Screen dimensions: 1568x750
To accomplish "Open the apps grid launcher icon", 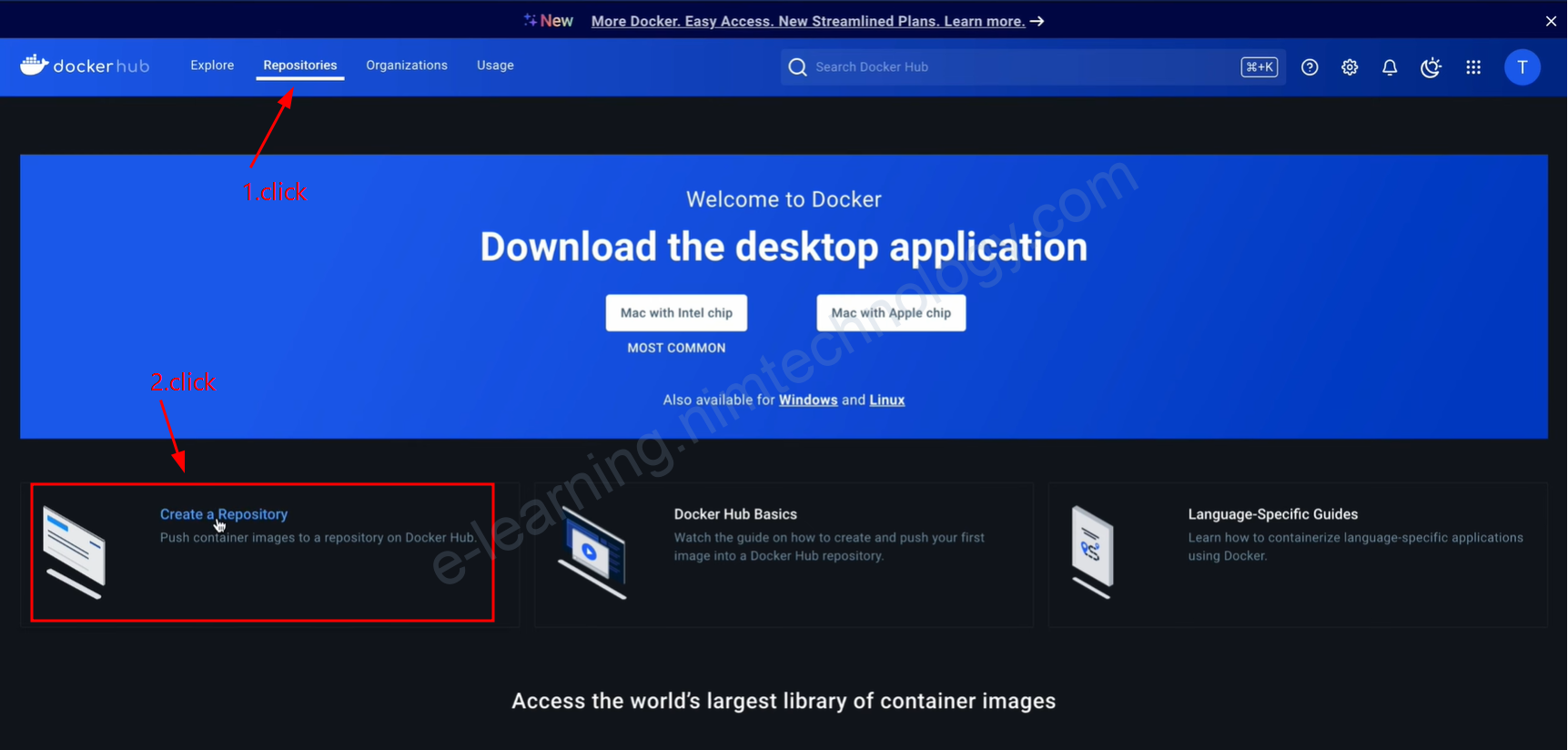I will (1473, 67).
